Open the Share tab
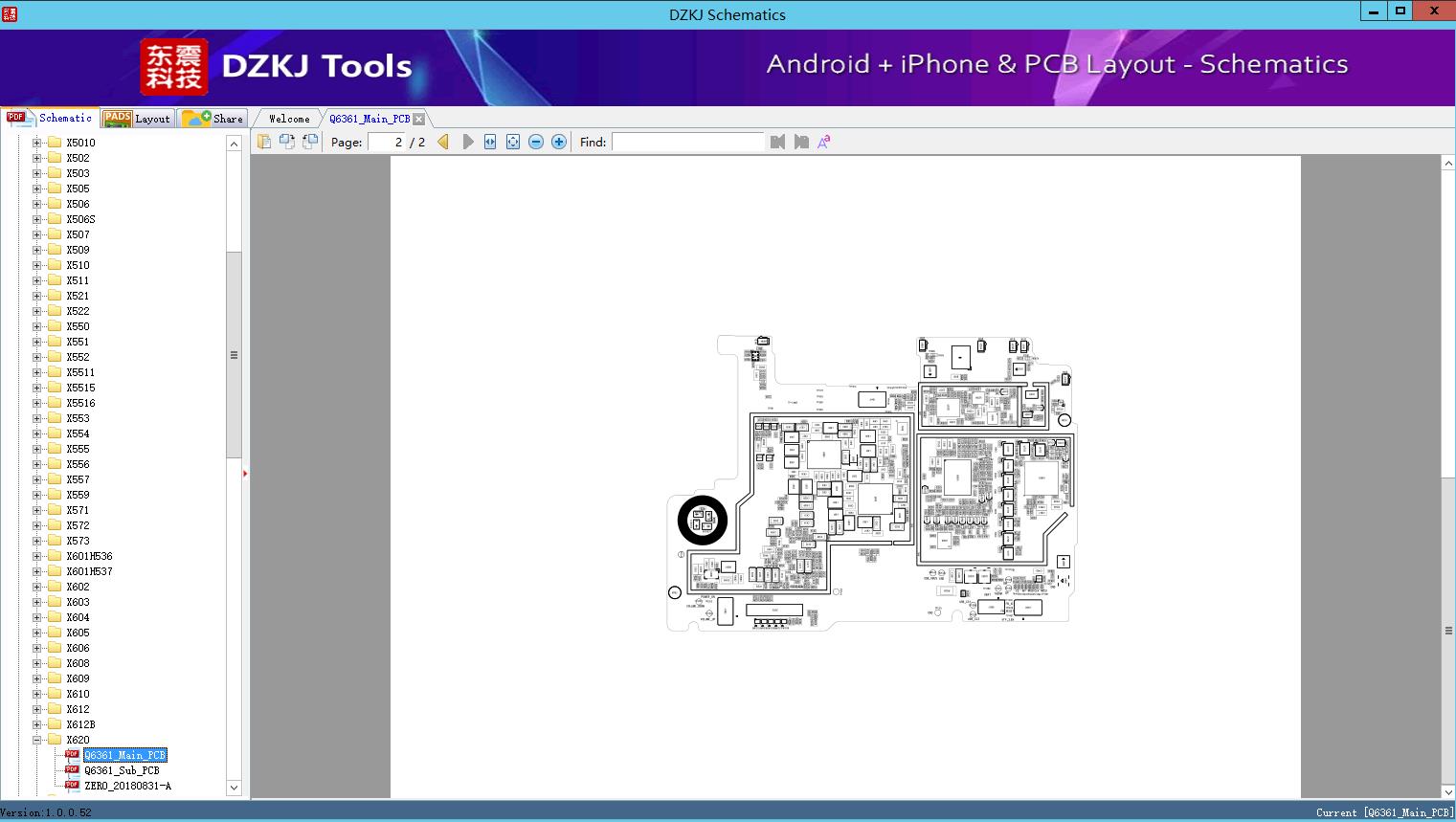The image size is (1456, 822). (x=213, y=119)
